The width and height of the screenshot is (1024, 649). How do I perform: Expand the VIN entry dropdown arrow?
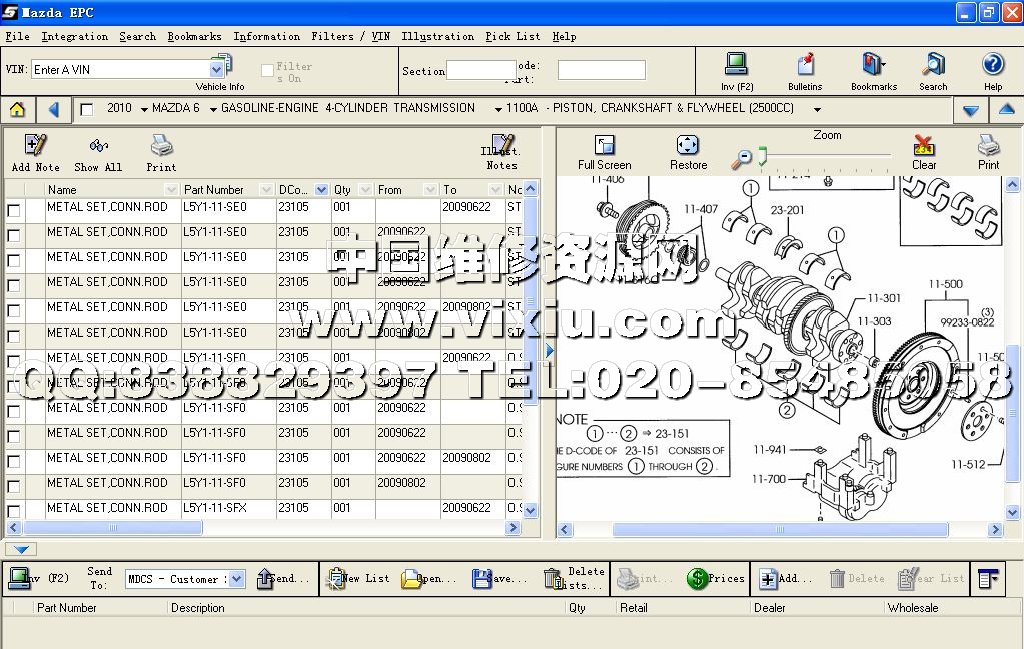pyautogui.click(x=217, y=69)
